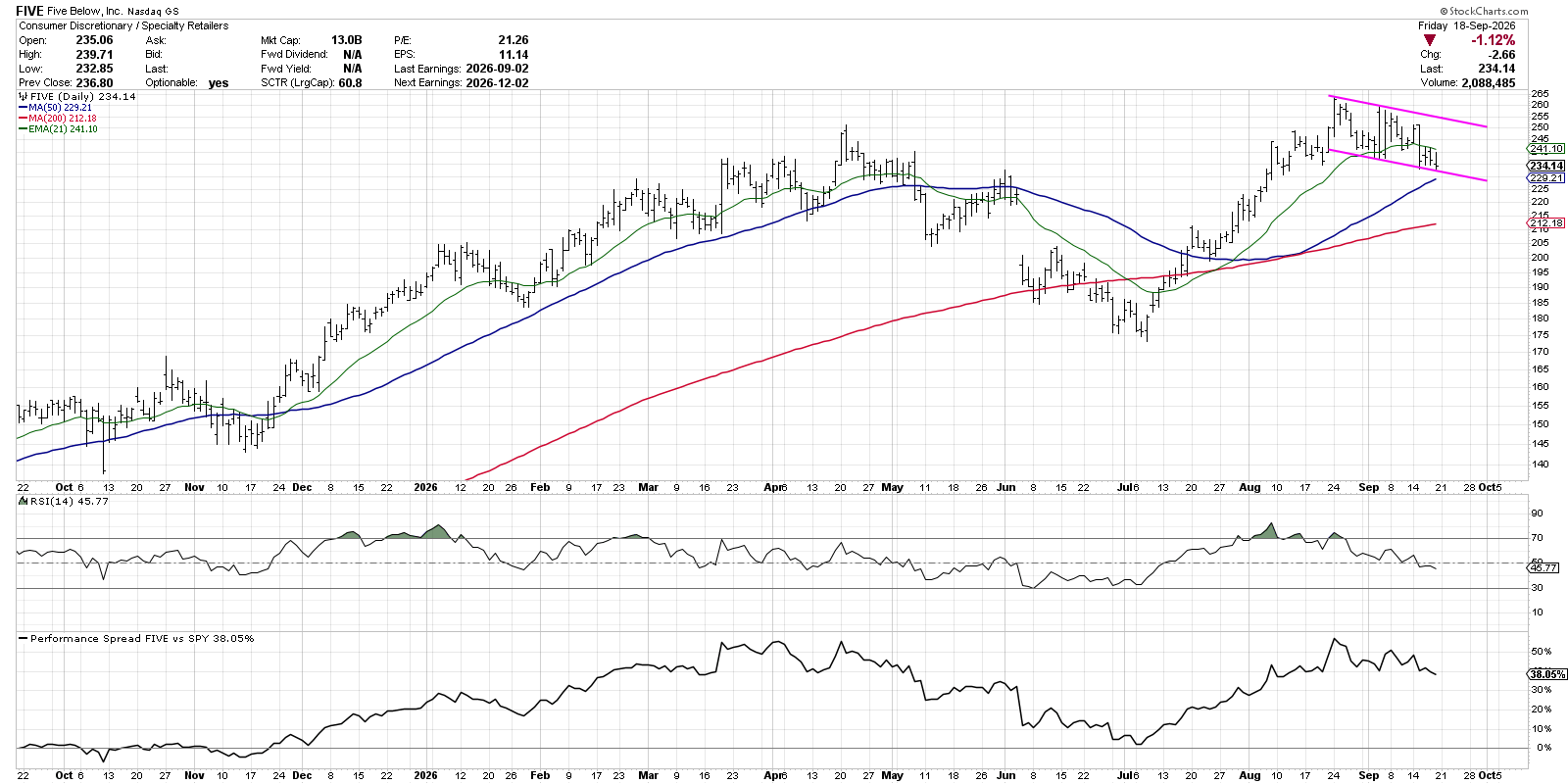Click the Performance Spread FIVE vs SPY label
Viewport: 1568px width, 784px height.
click(142, 638)
